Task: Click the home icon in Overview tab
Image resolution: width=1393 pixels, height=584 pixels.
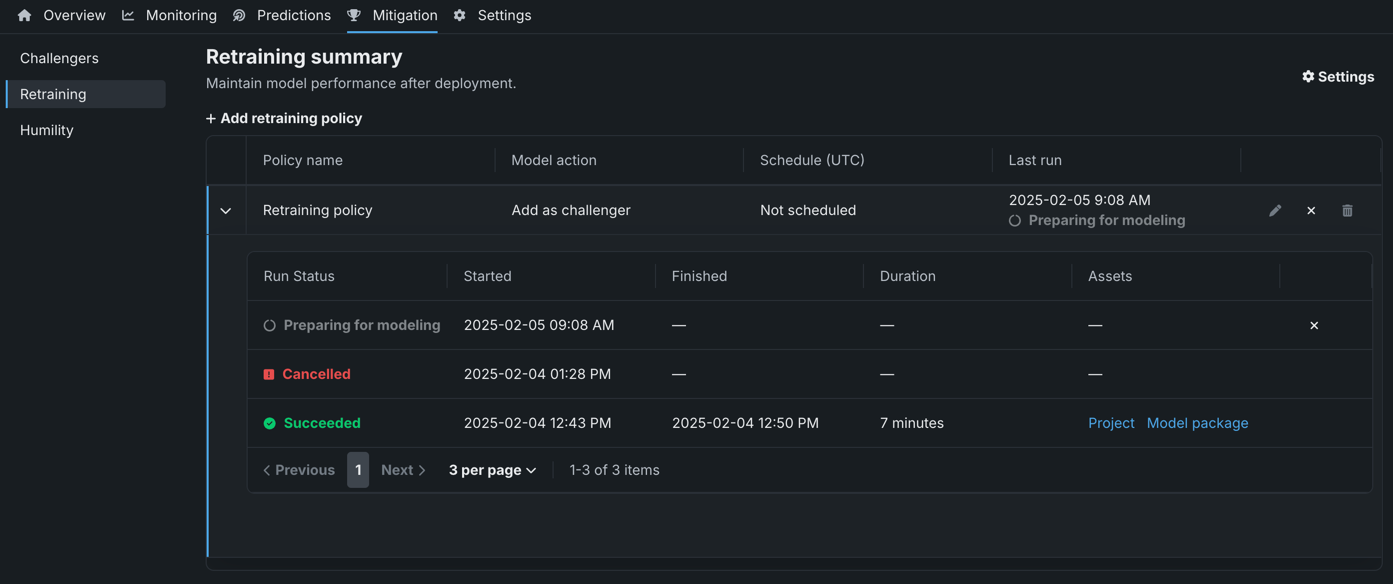Action: tap(24, 16)
